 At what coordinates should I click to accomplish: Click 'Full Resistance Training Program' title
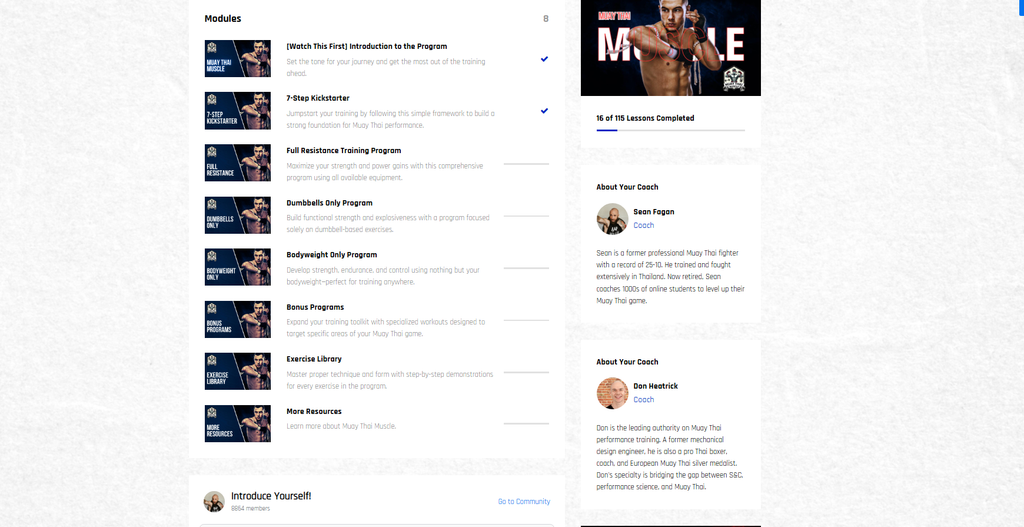[344, 151]
